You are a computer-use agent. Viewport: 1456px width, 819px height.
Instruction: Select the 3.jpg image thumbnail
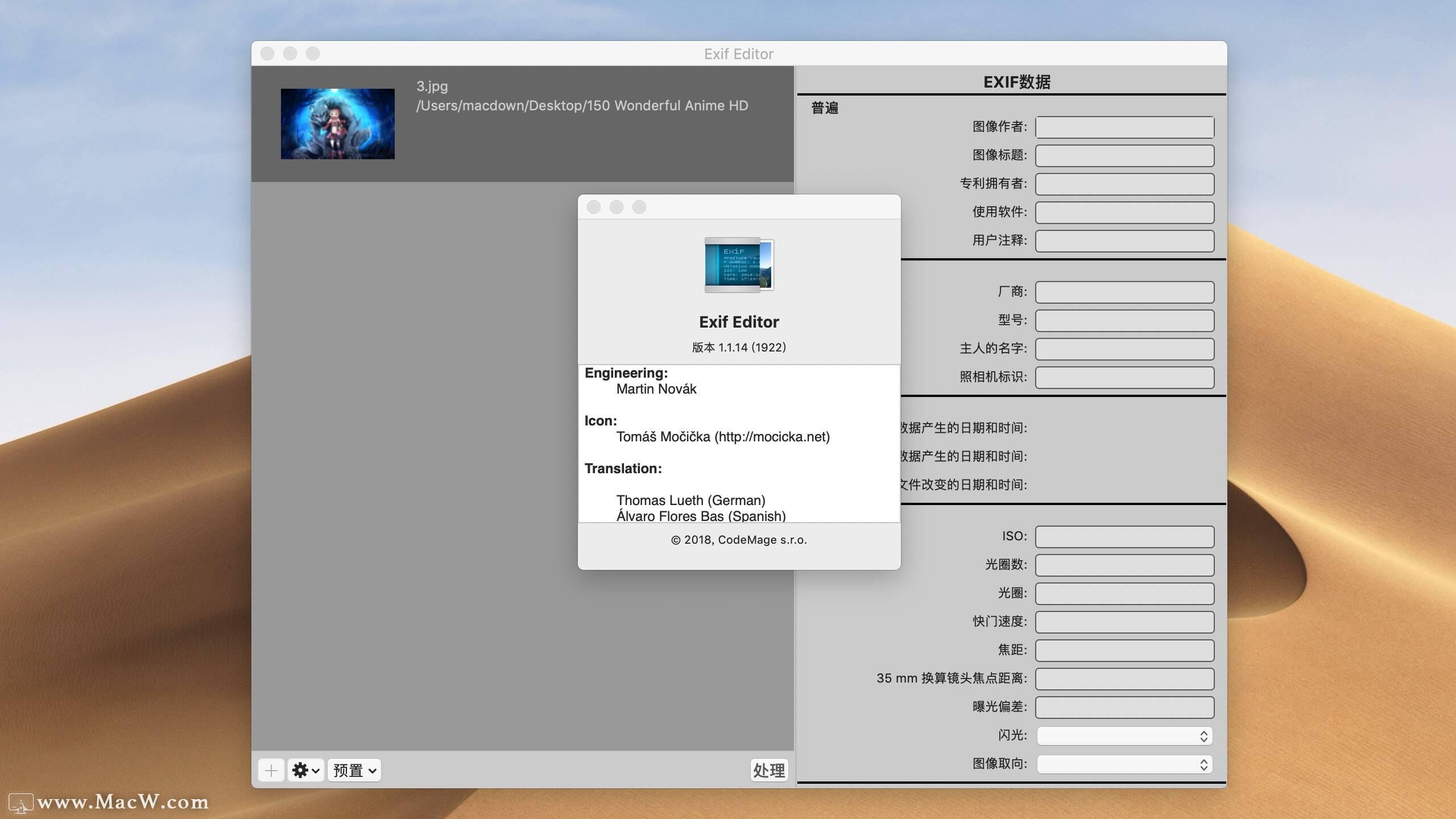(x=338, y=124)
